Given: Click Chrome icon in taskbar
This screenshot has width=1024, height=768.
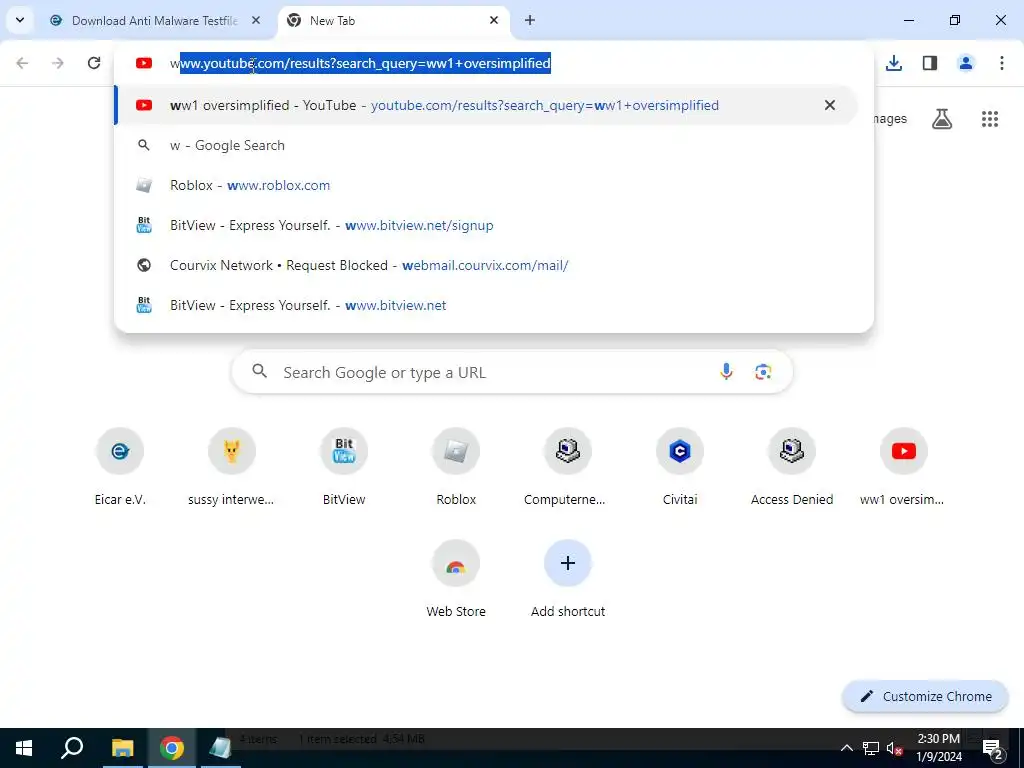Looking at the screenshot, I should (172, 748).
